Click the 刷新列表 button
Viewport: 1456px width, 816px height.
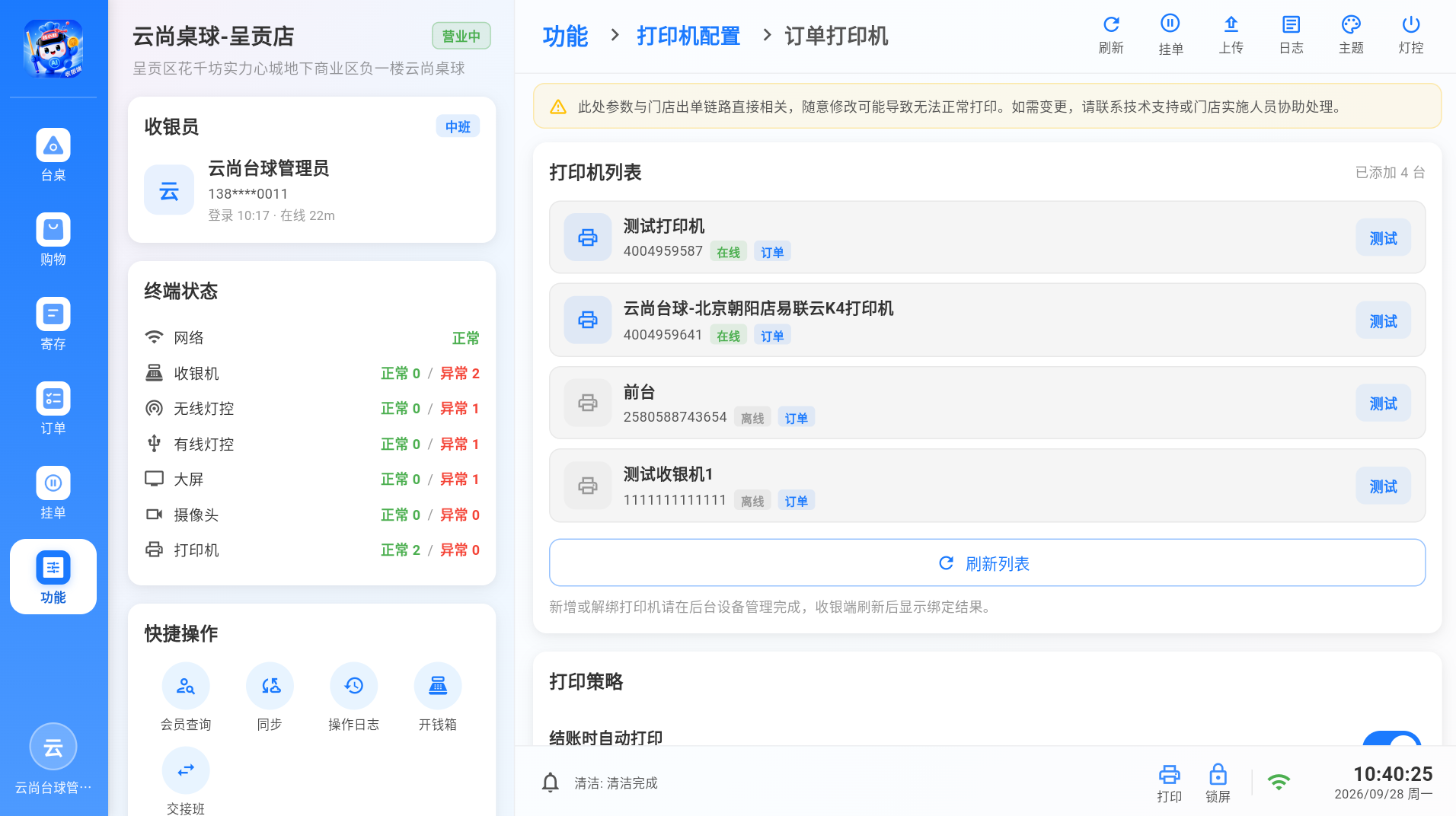point(987,563)
